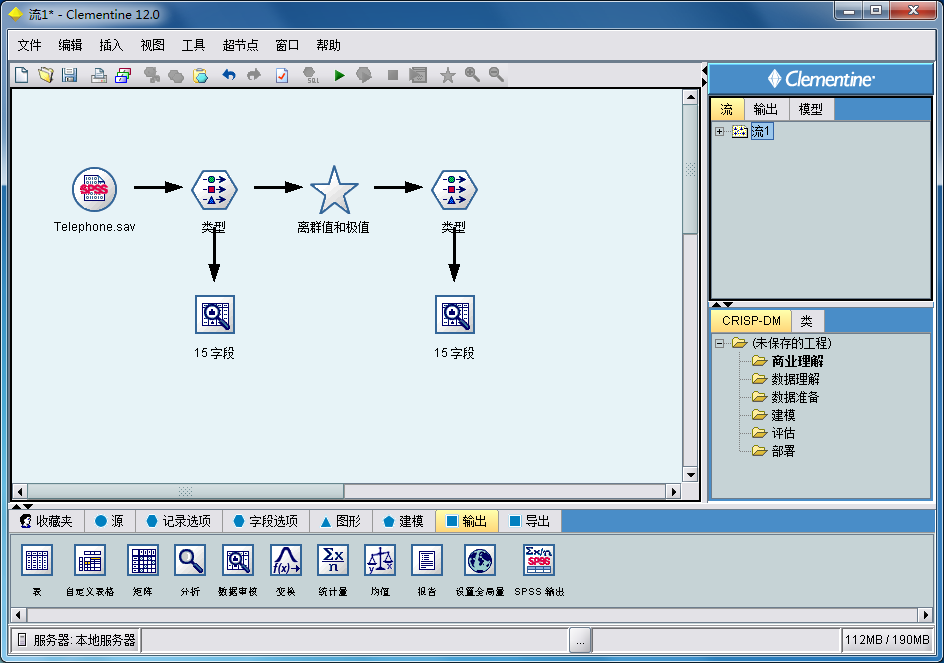The image size is (944, 663).
Task: Collapse the (未保存的工程) project tree
Action: [719, 343]
